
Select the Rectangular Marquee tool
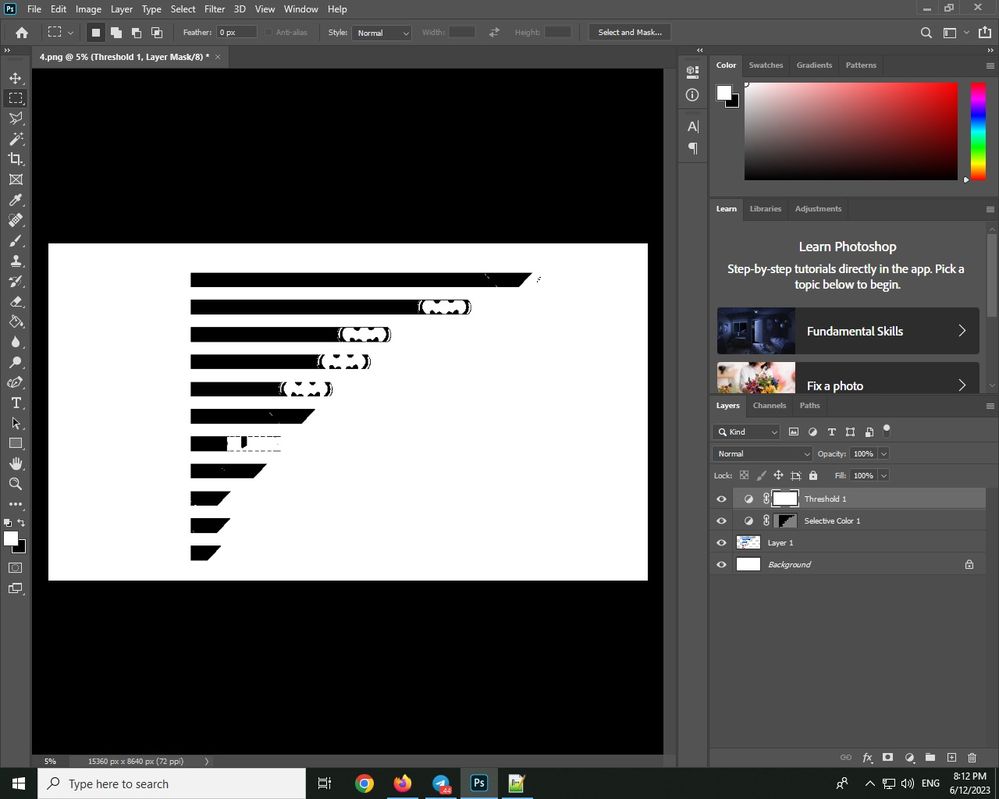pyautogui.click(x=15, y=98)
